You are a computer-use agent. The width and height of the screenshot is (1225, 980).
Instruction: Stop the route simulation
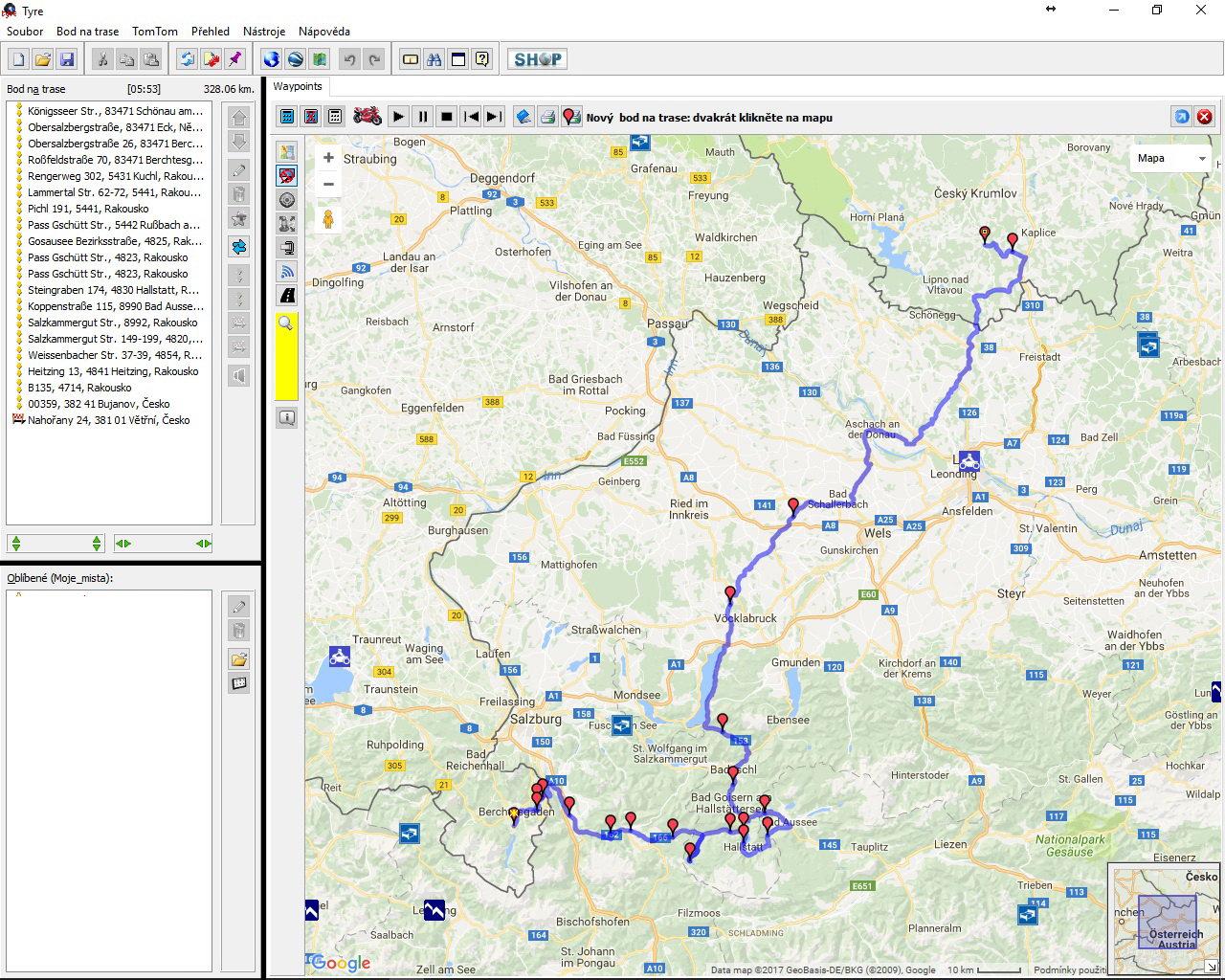(x=446, y=117)
